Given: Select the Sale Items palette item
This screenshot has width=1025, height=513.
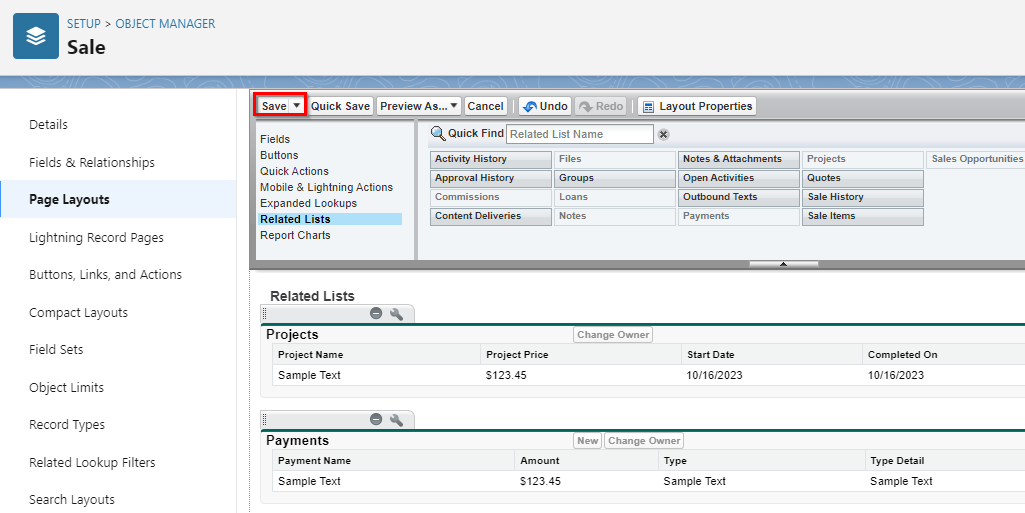Looking at the screenshot, I should (863, 216).
